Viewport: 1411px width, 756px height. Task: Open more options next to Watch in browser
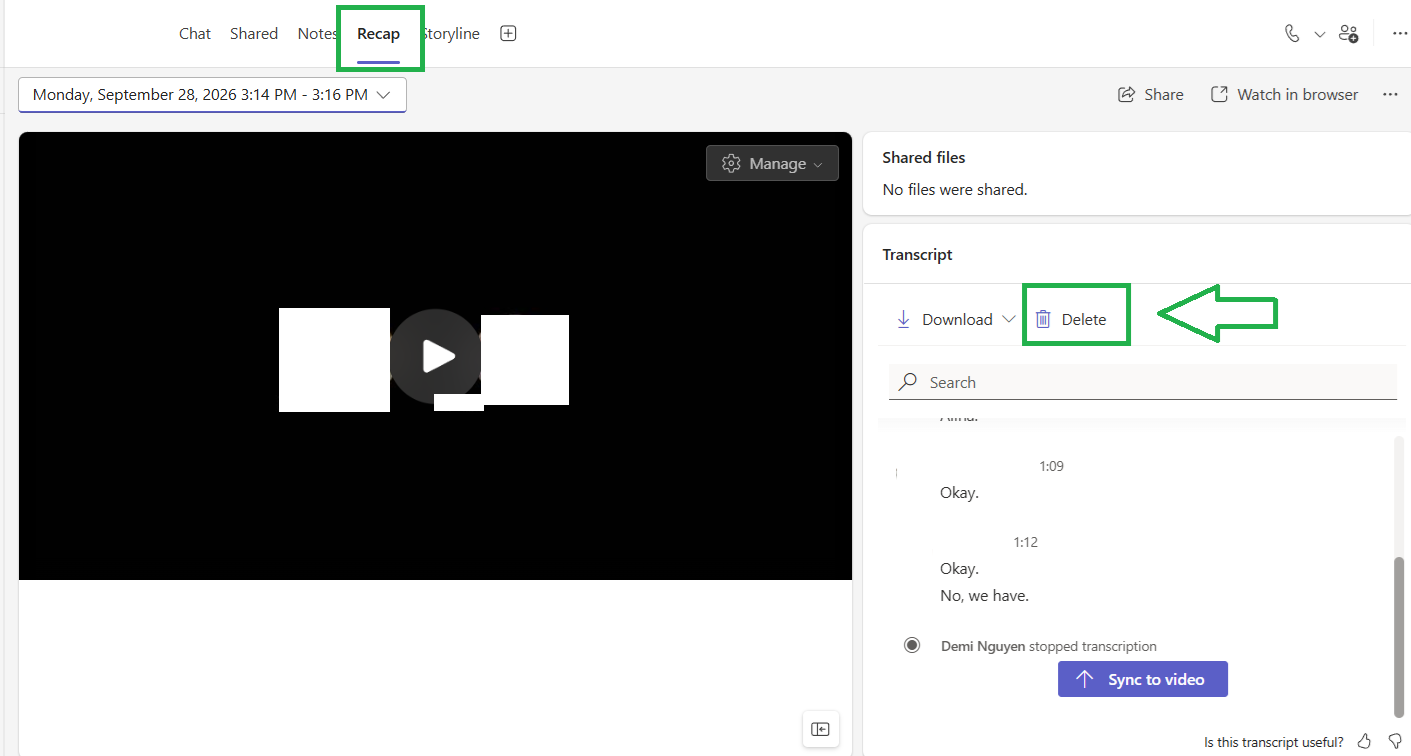coord(1390,94)
